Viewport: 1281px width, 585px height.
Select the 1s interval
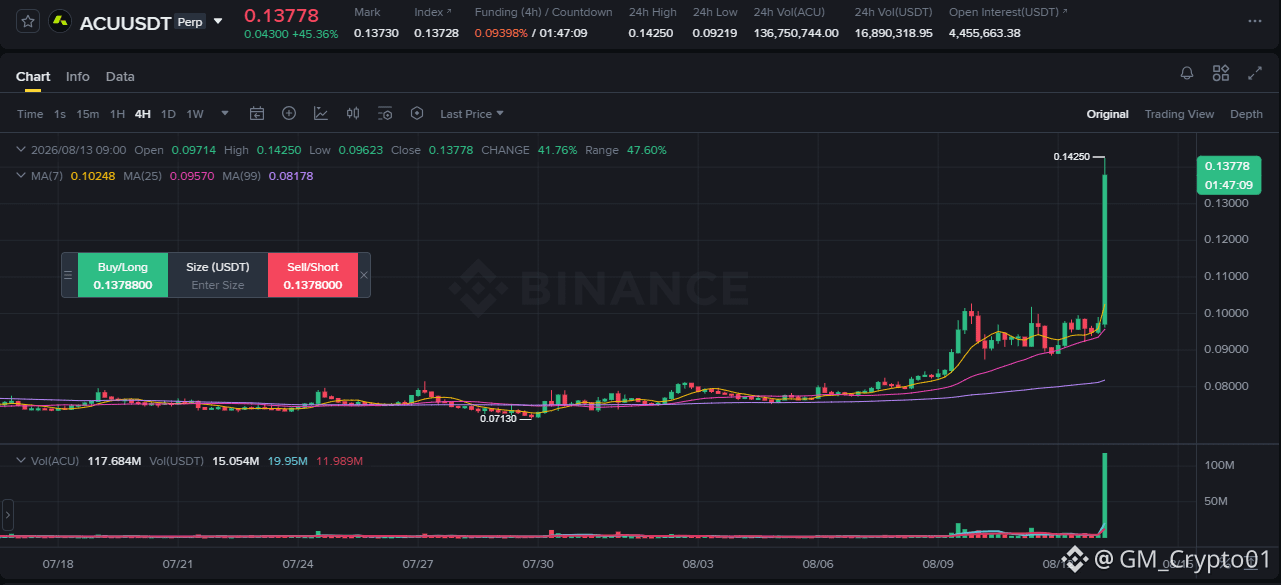point(60,114)
